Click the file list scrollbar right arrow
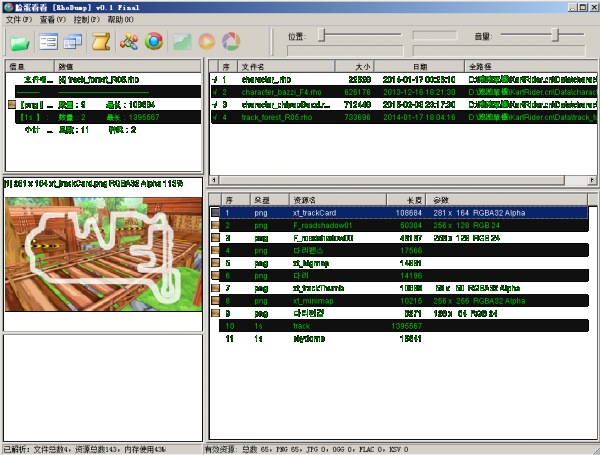The width and height of the screenshot is (600, 455). coord(592,180)
